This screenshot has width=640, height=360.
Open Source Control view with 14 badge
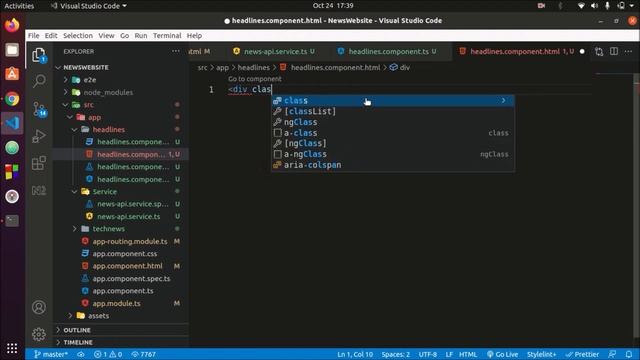pos(39,109)
